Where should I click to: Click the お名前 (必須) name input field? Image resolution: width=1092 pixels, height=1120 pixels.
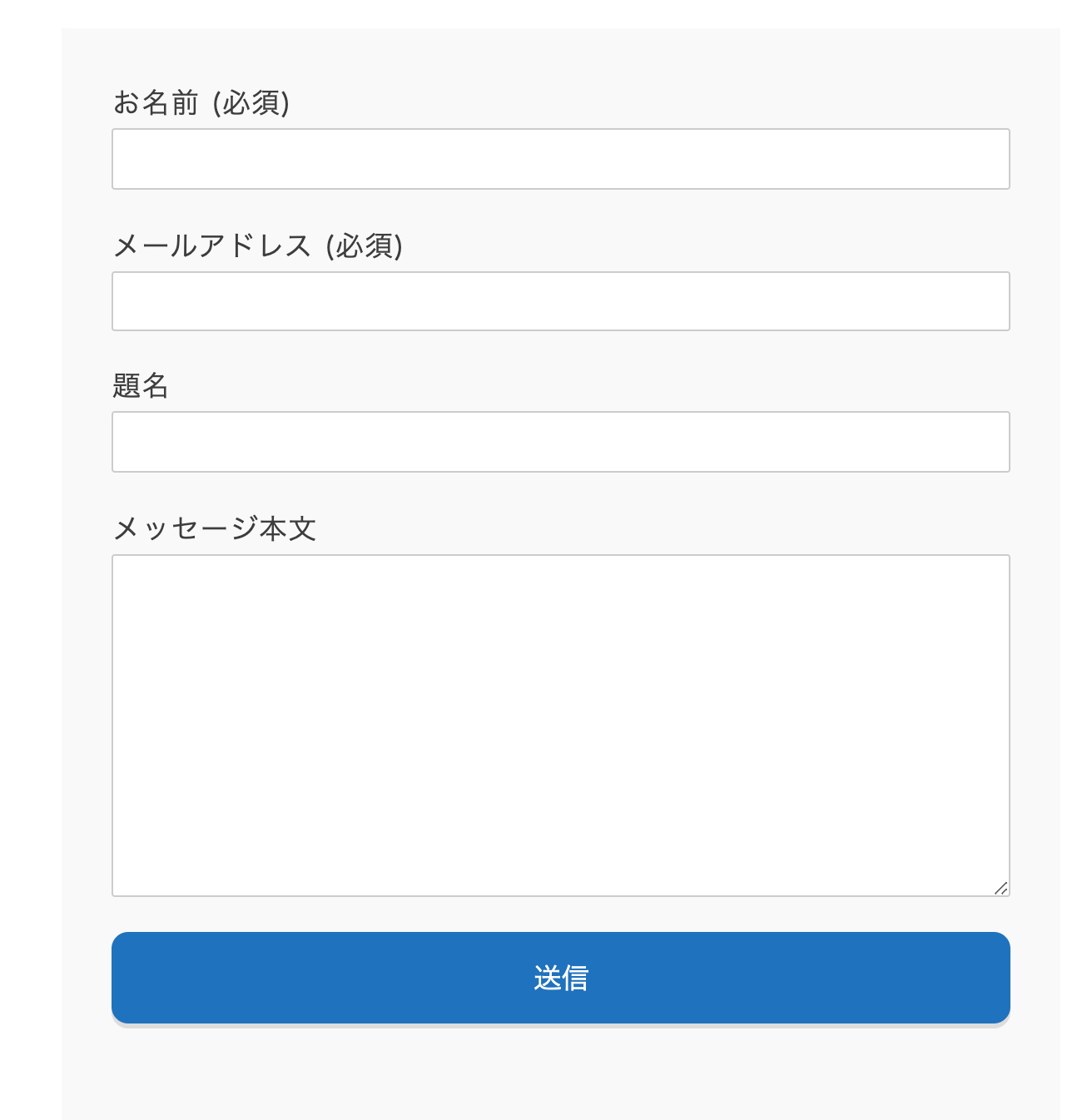click(x=562, y=159)
